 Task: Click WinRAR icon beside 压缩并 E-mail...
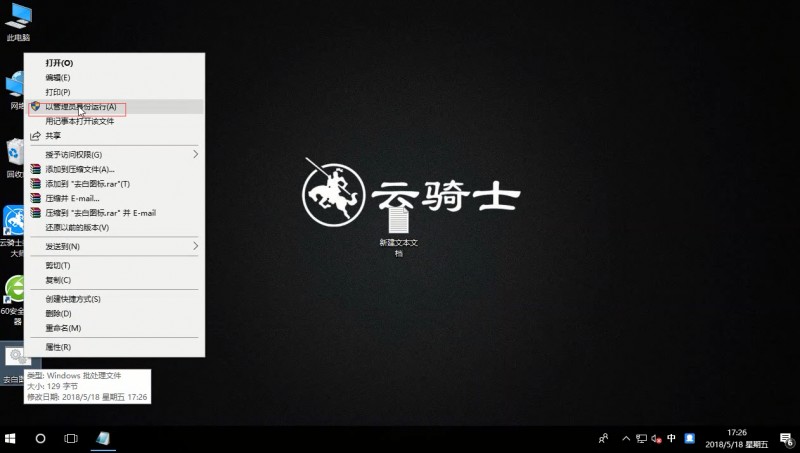pyautogui.click(x=35, y=198)
